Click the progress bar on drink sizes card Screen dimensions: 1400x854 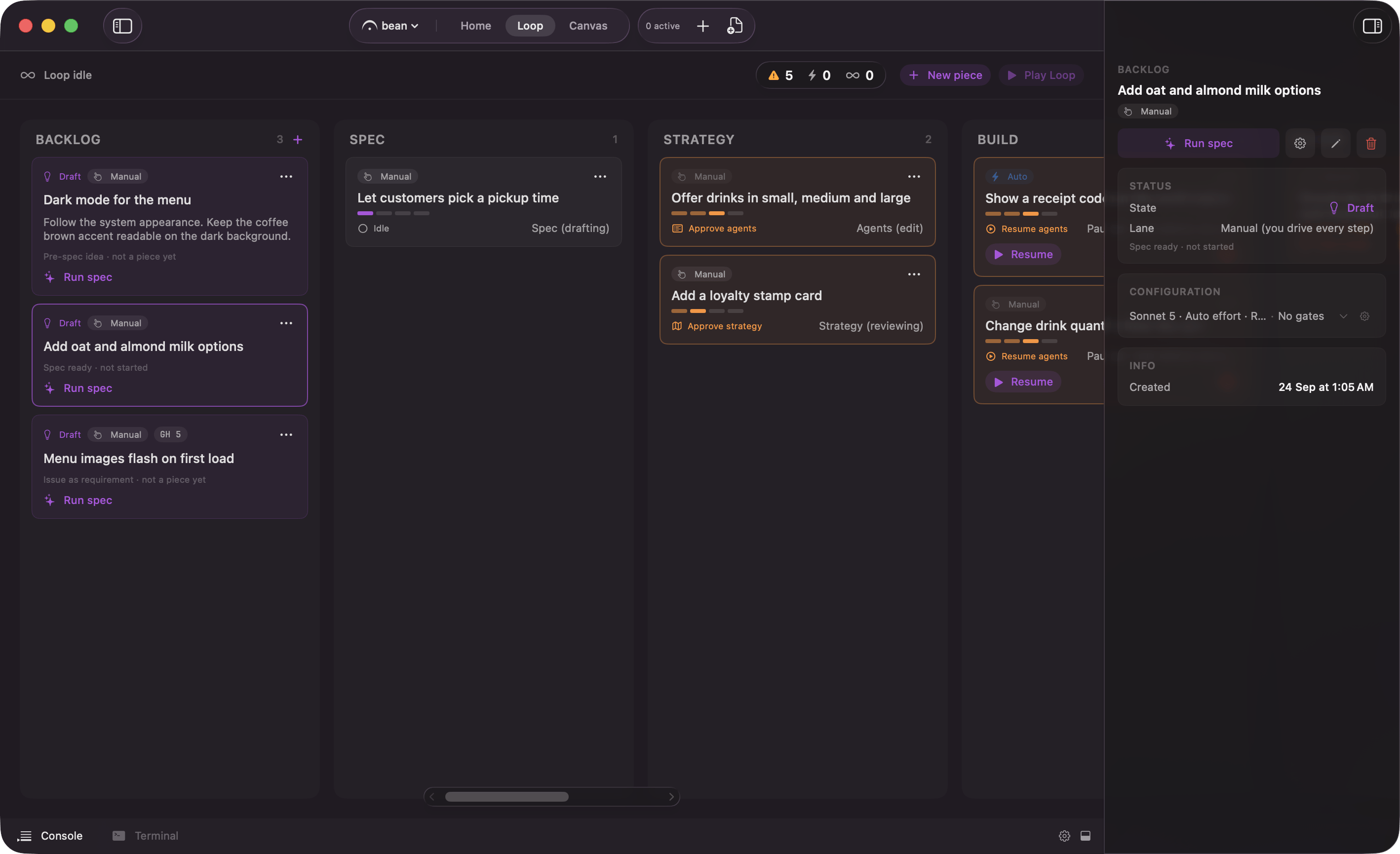pyautogui.click(x=707, y=213)
